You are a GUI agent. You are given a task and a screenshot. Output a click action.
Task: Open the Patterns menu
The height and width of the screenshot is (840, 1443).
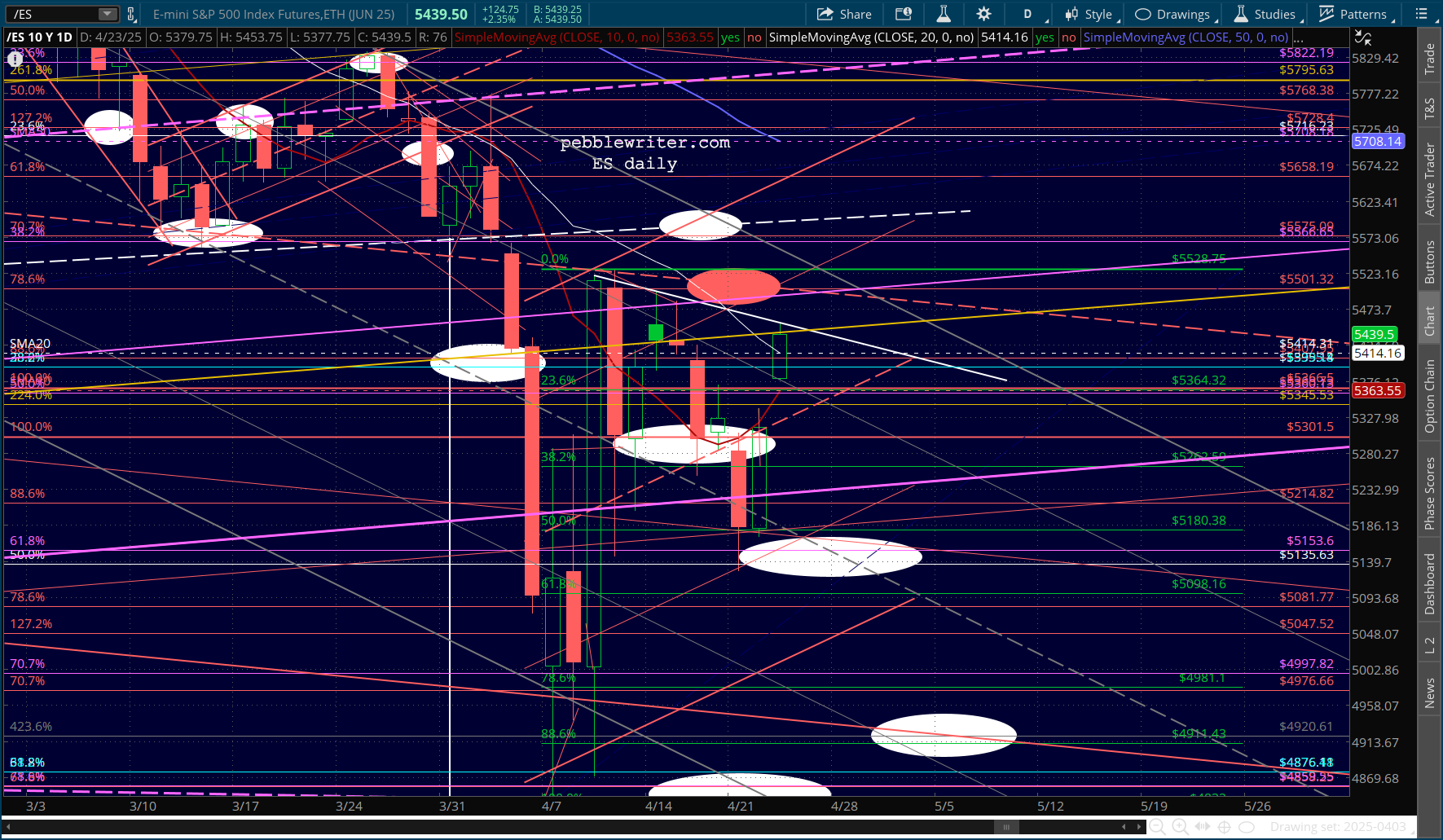(x=1355, y=14)
